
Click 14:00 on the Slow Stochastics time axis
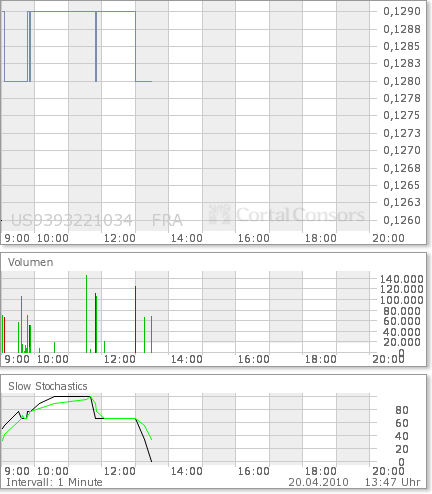click(x=187, y=471)
